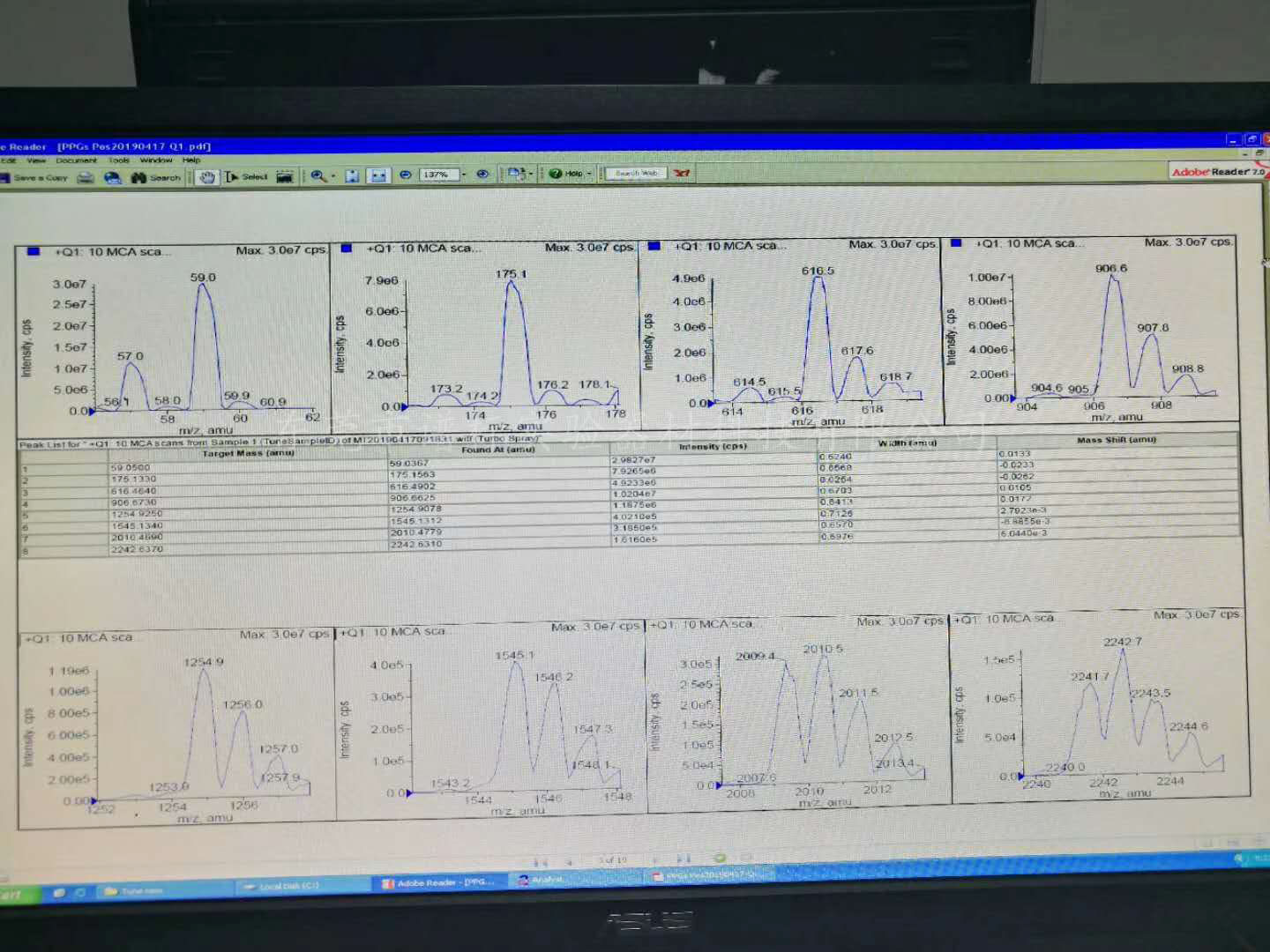Image resolution: width=1270 pixels, height=952 pixels.
Task: Click the Snapshot camera tool
Action: (284, 177)
